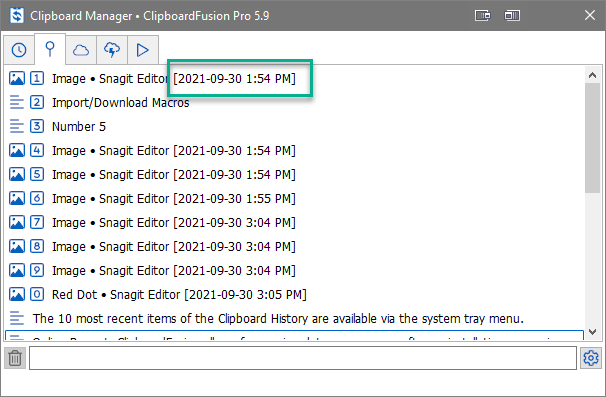Open the cloud lightning sync tab
This screenshot has height=397, width=606.
(x=112, y=50)
